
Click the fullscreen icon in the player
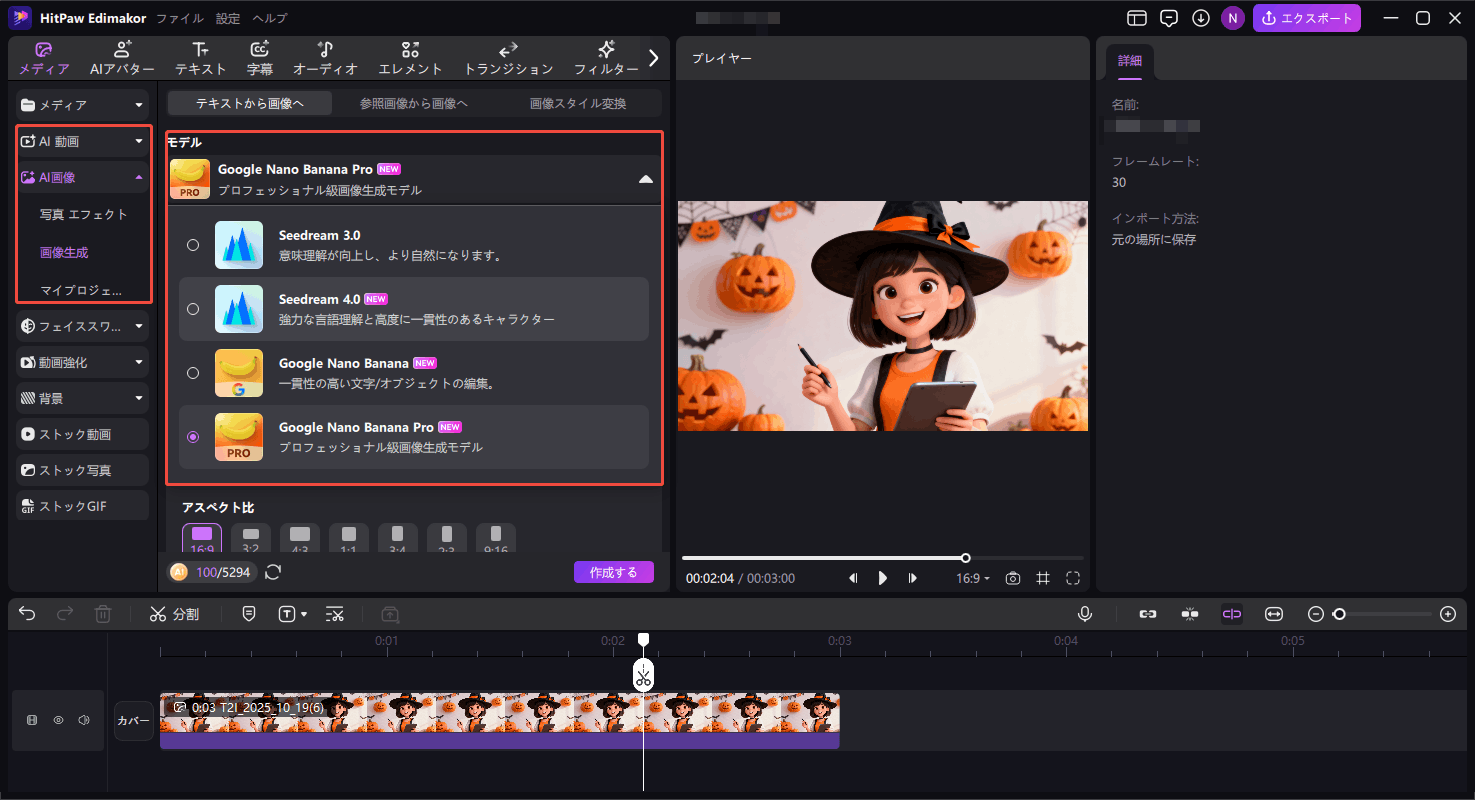[x=1073, y=578]
